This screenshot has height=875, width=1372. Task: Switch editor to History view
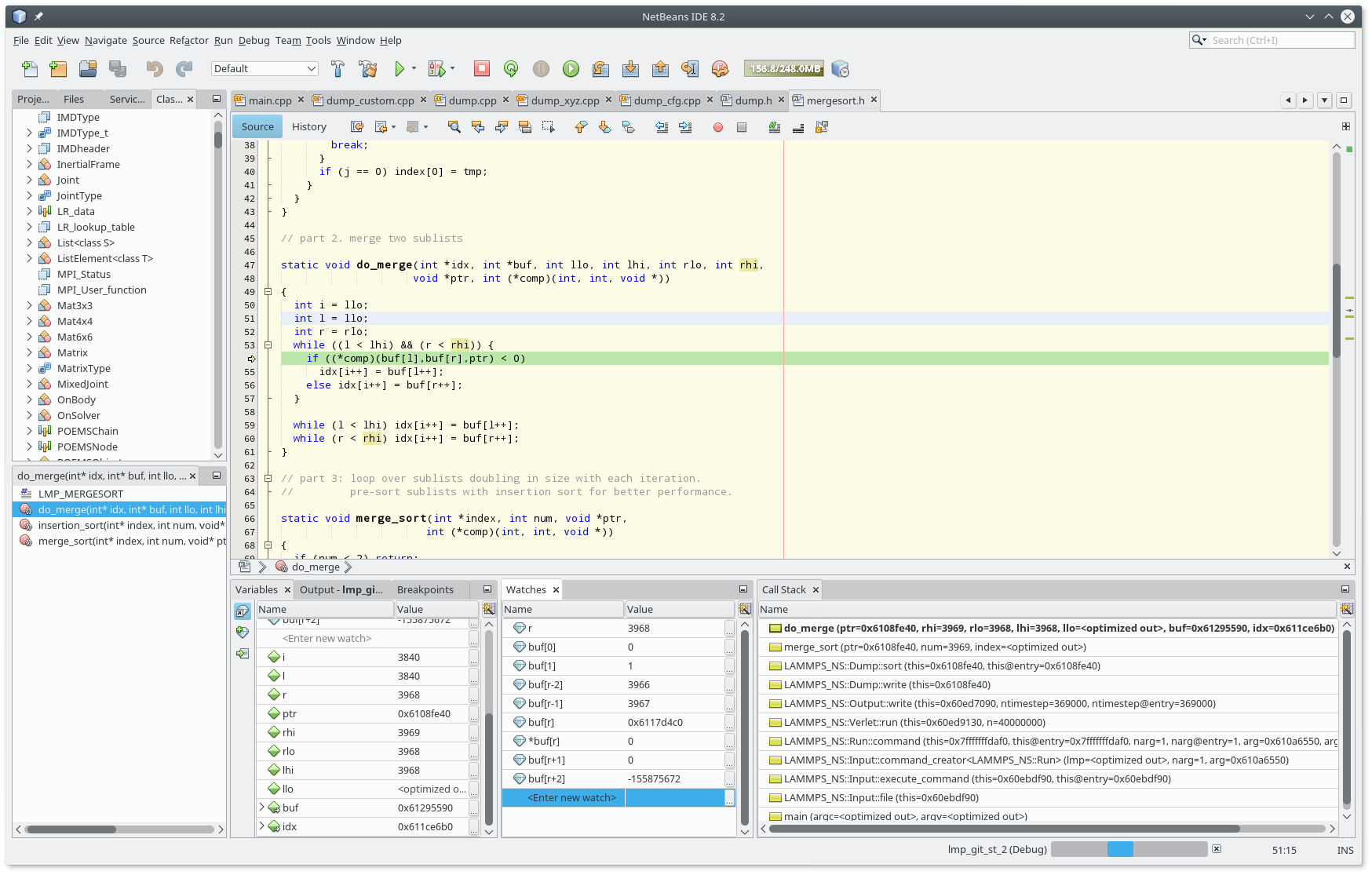308,127
